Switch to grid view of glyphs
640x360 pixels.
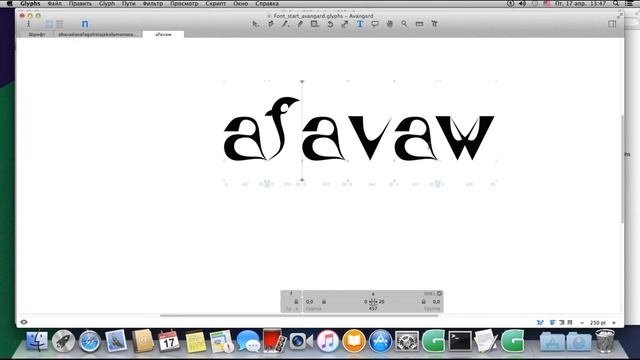coord(49,24)
